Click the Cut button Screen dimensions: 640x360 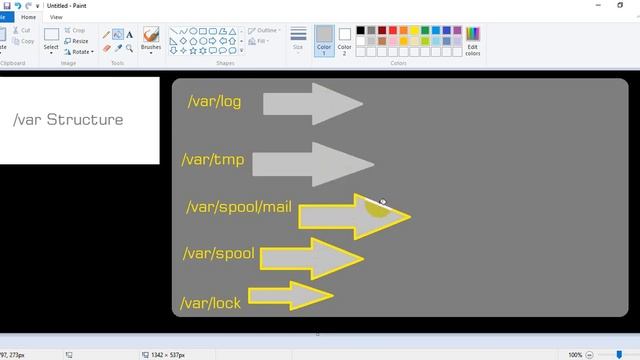(x=22, y=30)
